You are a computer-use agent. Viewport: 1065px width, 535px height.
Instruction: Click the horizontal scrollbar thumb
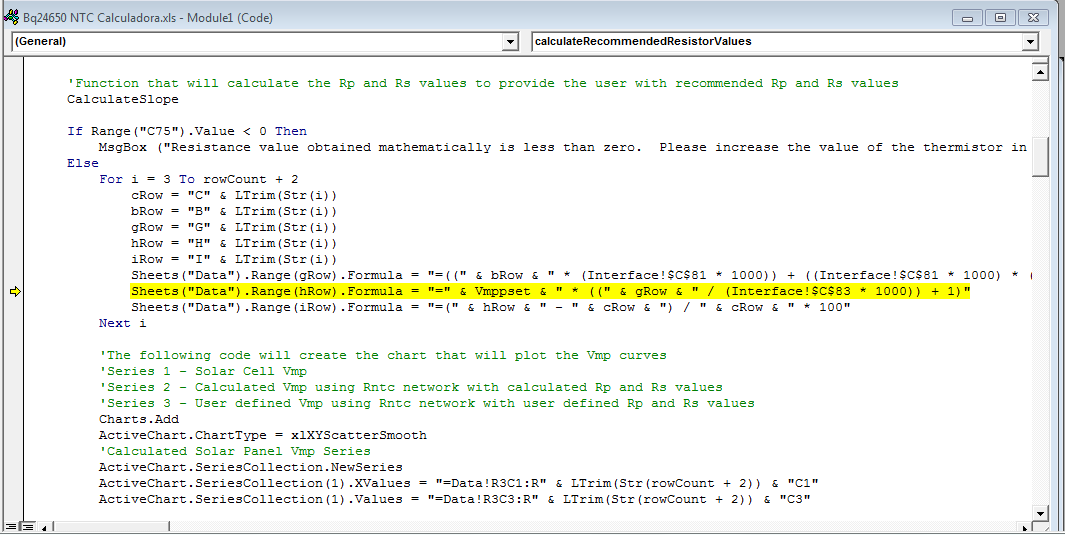click(112, 527)
